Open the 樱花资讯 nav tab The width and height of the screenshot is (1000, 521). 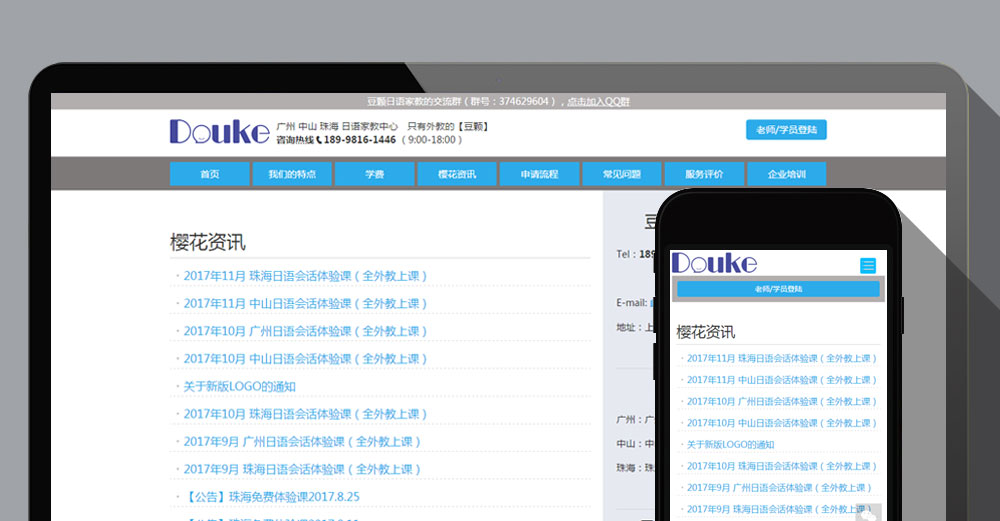click(x=457, y=174)
